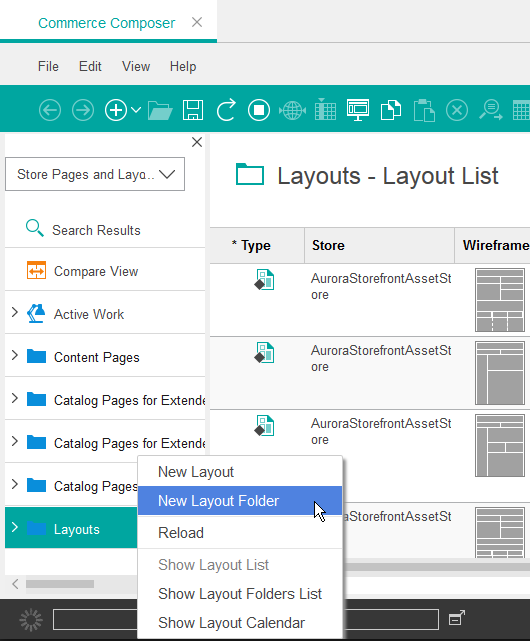The width and height of the screenshot is (530, 641).
Task: Sort by Type column header
Action: (257, 245)
